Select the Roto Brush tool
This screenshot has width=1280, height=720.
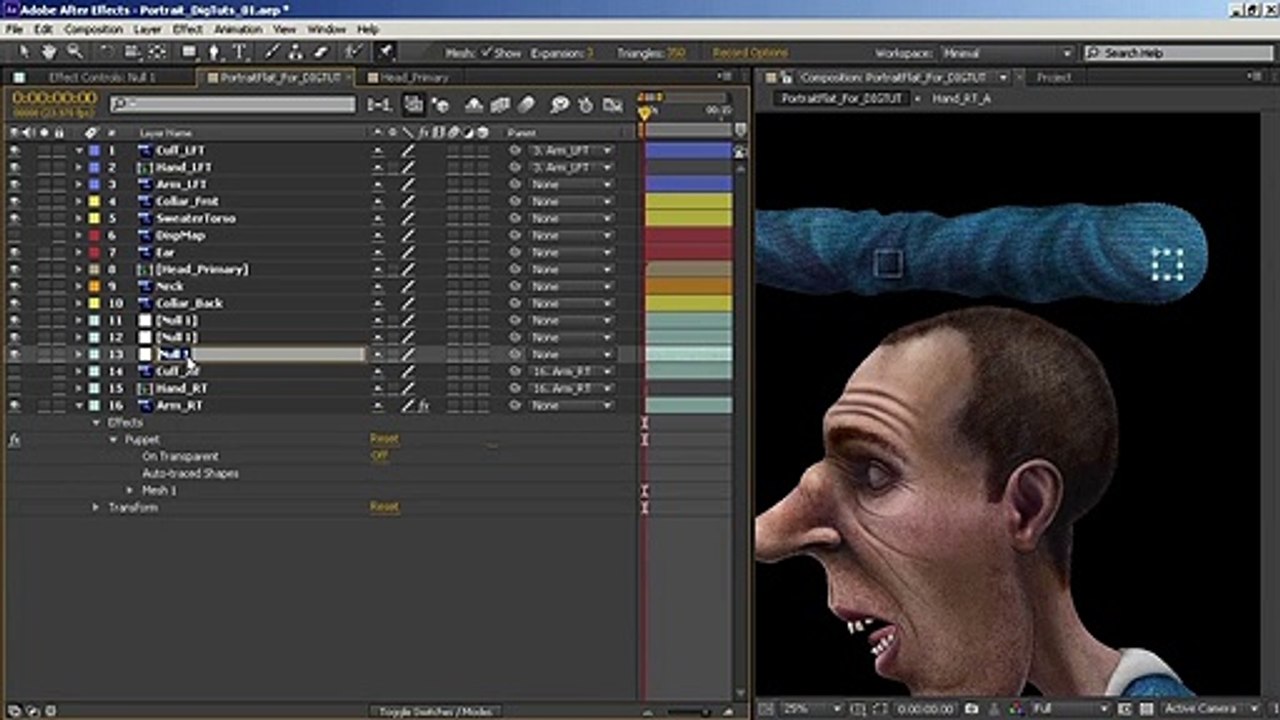353,52
